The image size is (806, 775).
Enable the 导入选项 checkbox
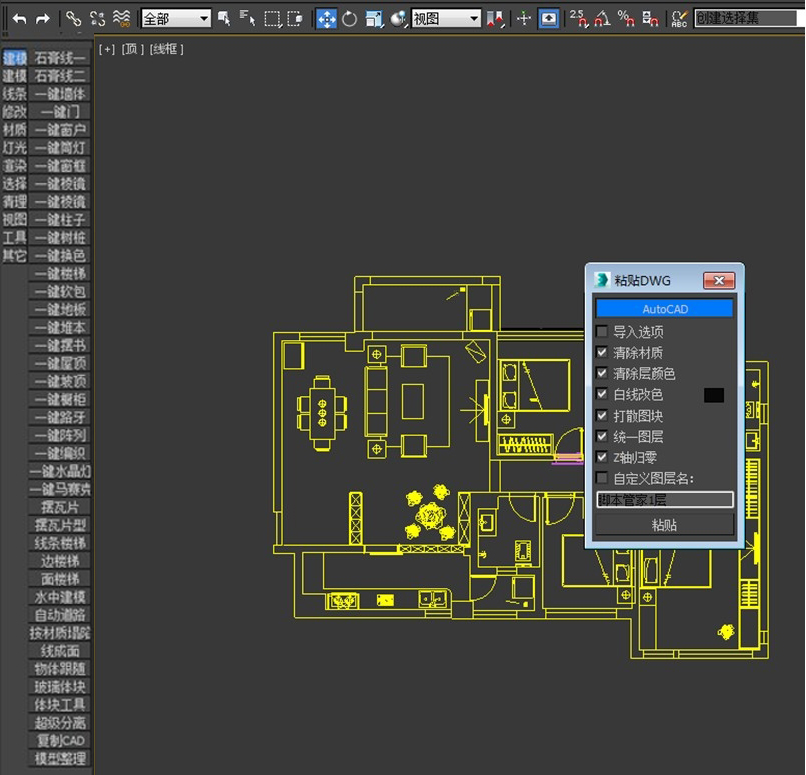pos(601,331)
